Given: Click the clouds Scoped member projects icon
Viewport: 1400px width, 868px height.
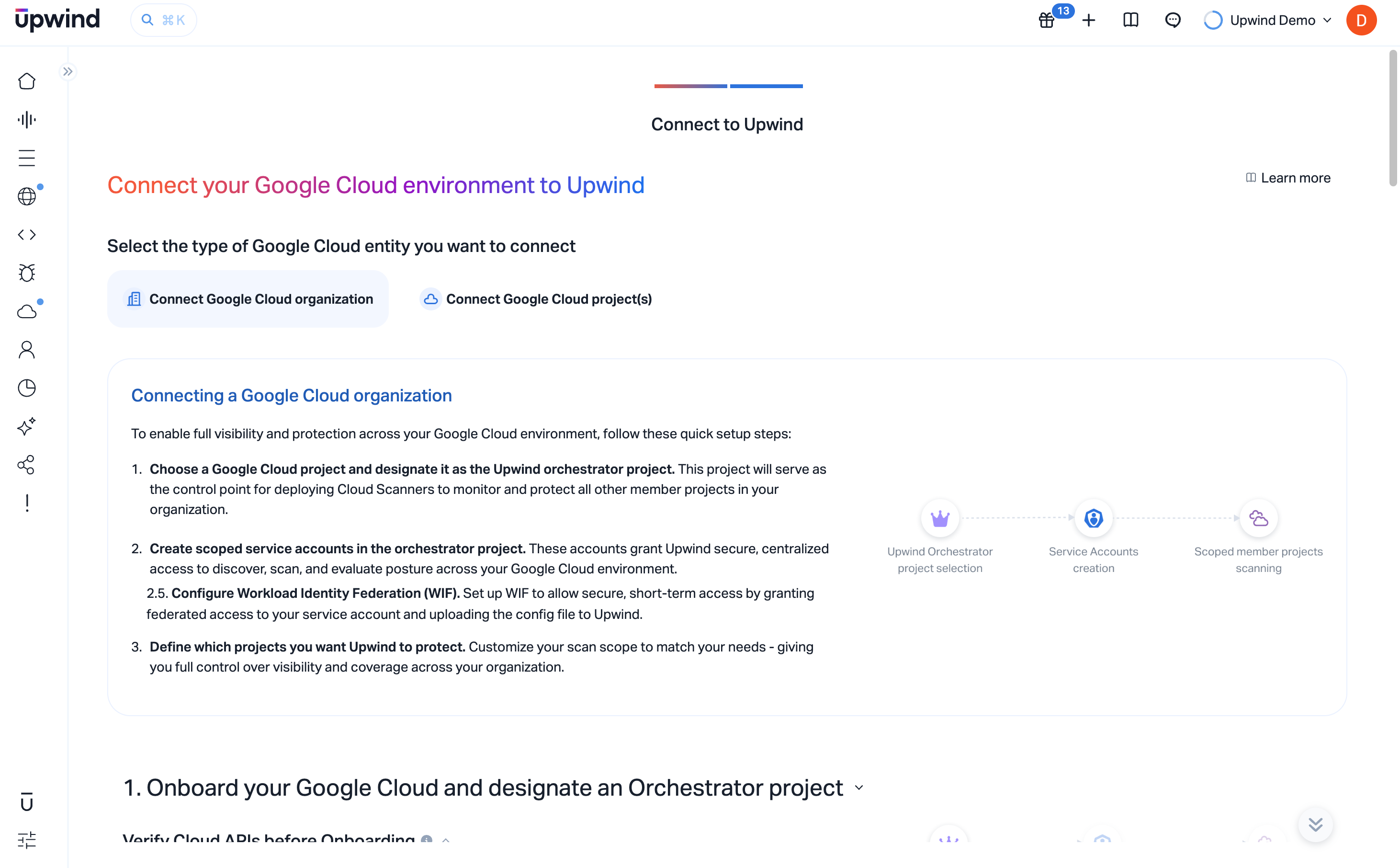Looking at the screenshot, I should click(x=1258, y=518).
